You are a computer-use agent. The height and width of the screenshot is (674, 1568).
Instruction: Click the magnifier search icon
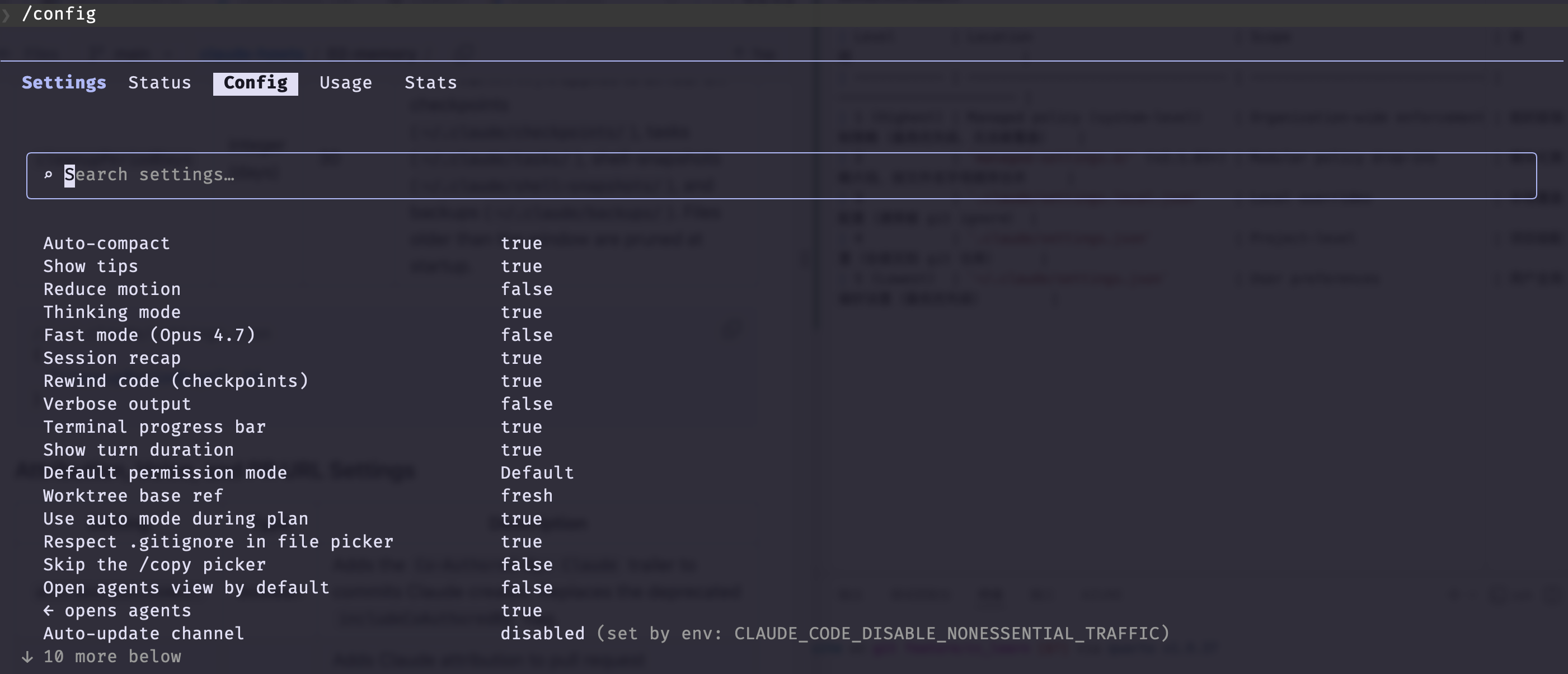(48, 175)
